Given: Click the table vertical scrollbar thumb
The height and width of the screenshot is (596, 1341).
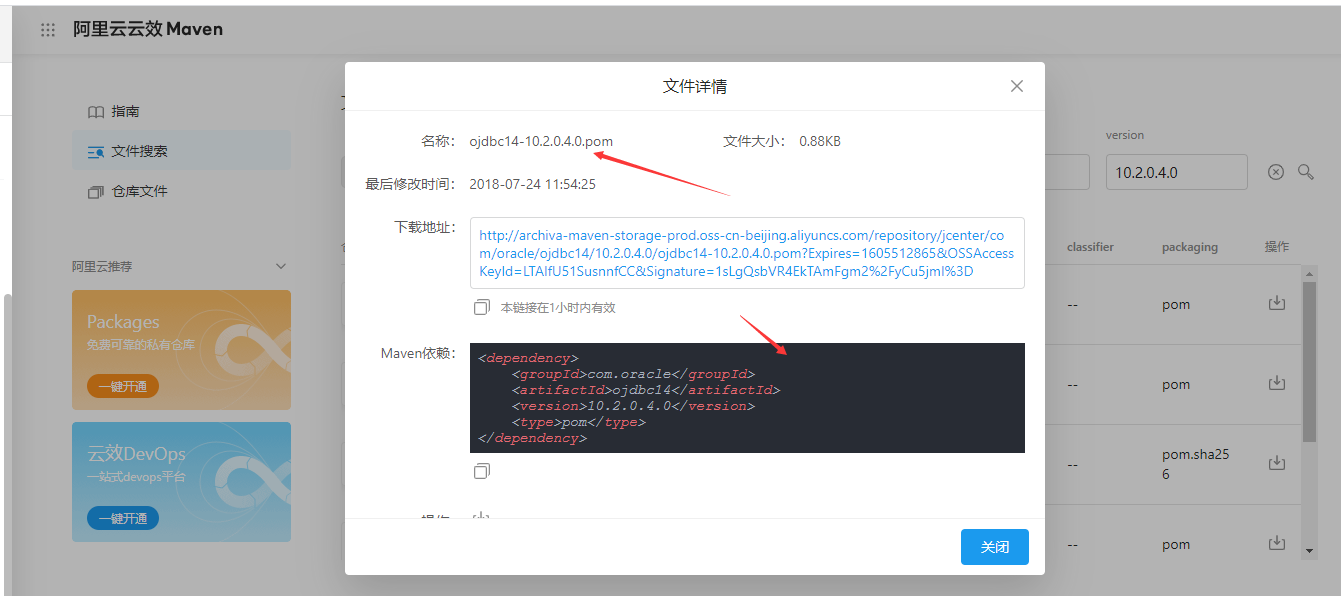Looking at the screenshot, I should coord(1309,362).
